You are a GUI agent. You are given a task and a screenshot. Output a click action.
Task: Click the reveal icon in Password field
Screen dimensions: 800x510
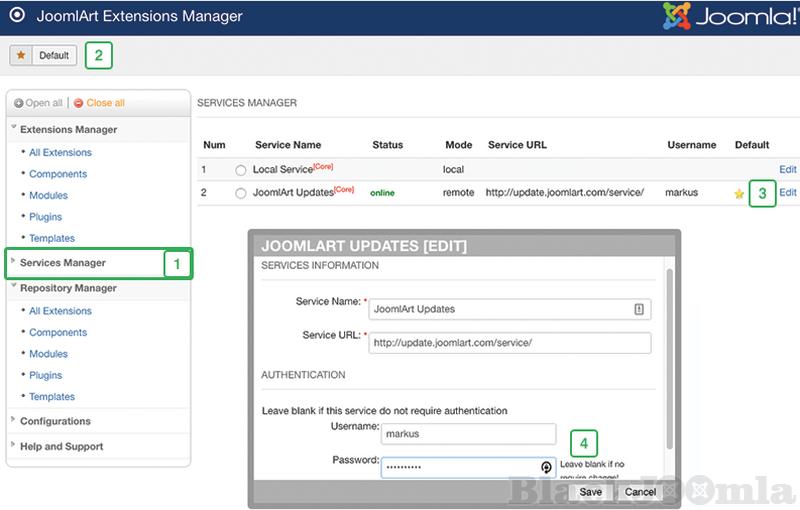[x=547, y=467]
